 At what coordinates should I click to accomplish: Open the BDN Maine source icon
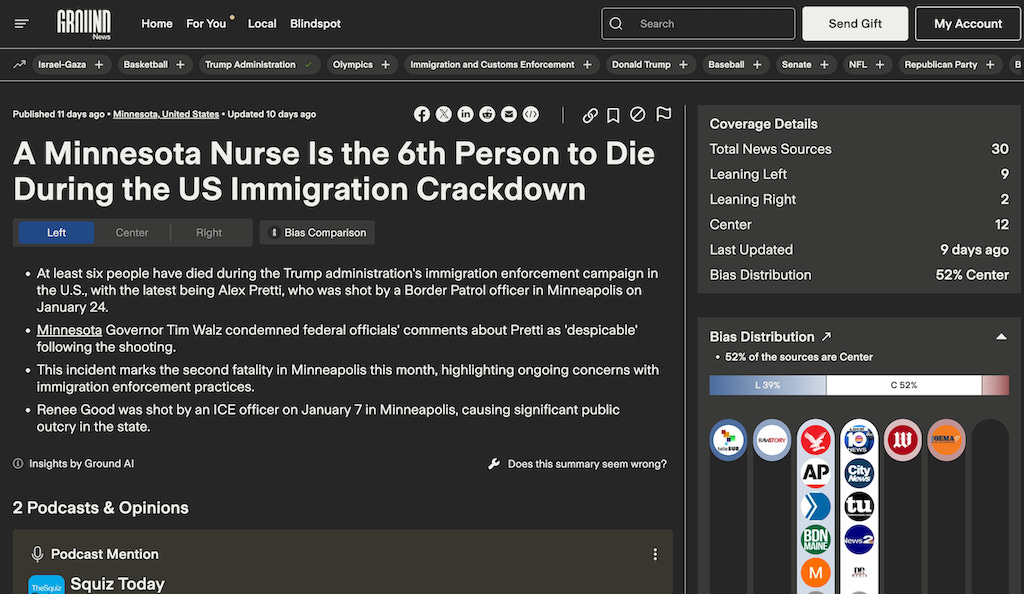click(816, 539)
